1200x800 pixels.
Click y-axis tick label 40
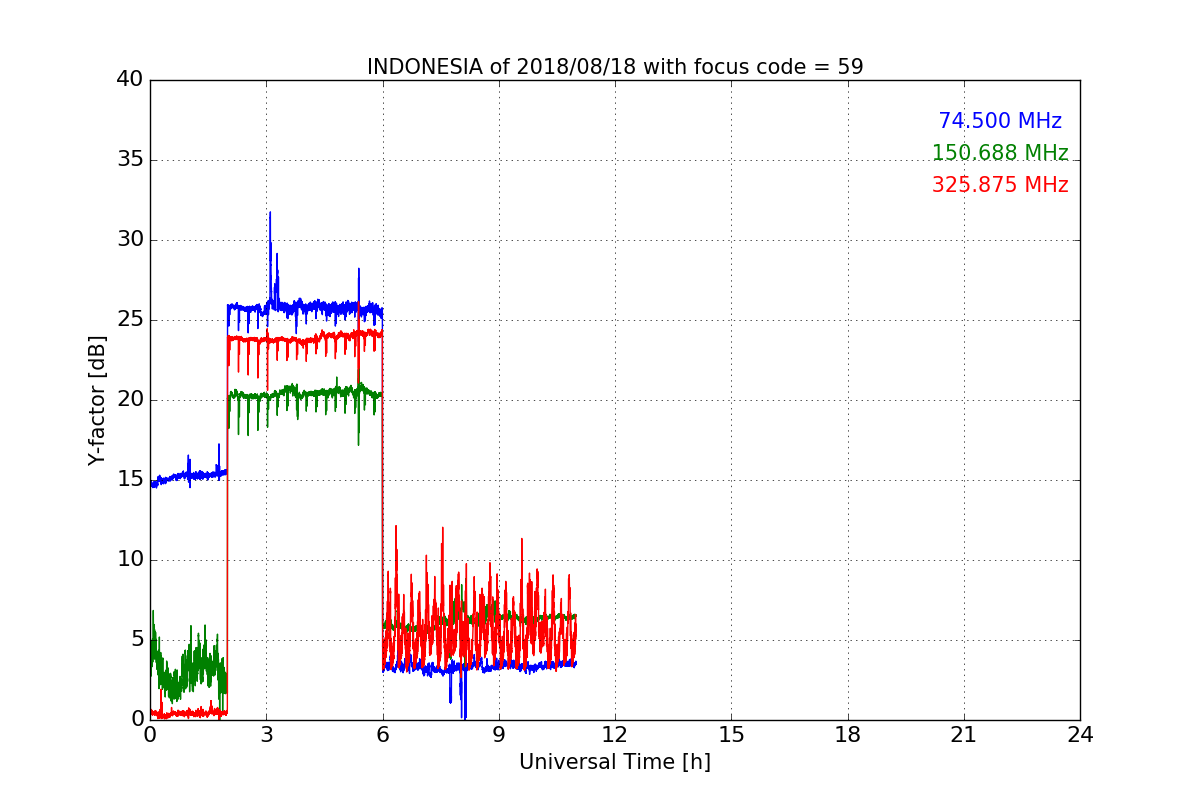coord(130,80)
